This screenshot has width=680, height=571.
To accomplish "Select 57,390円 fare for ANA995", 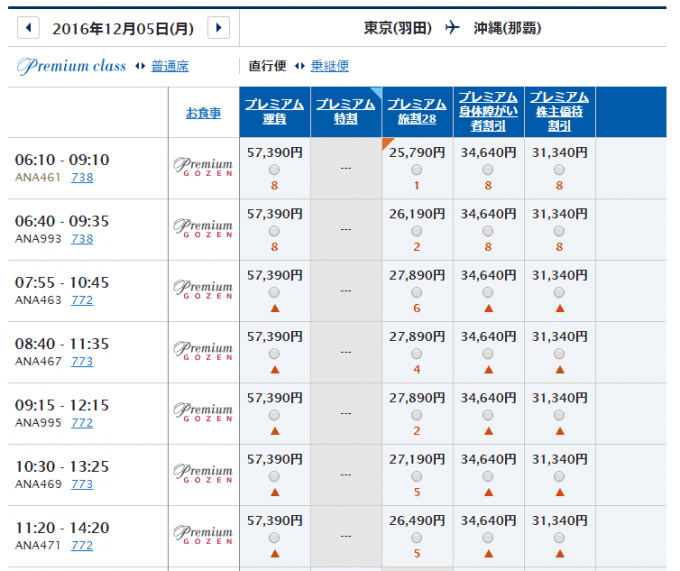I will (274, 415).
